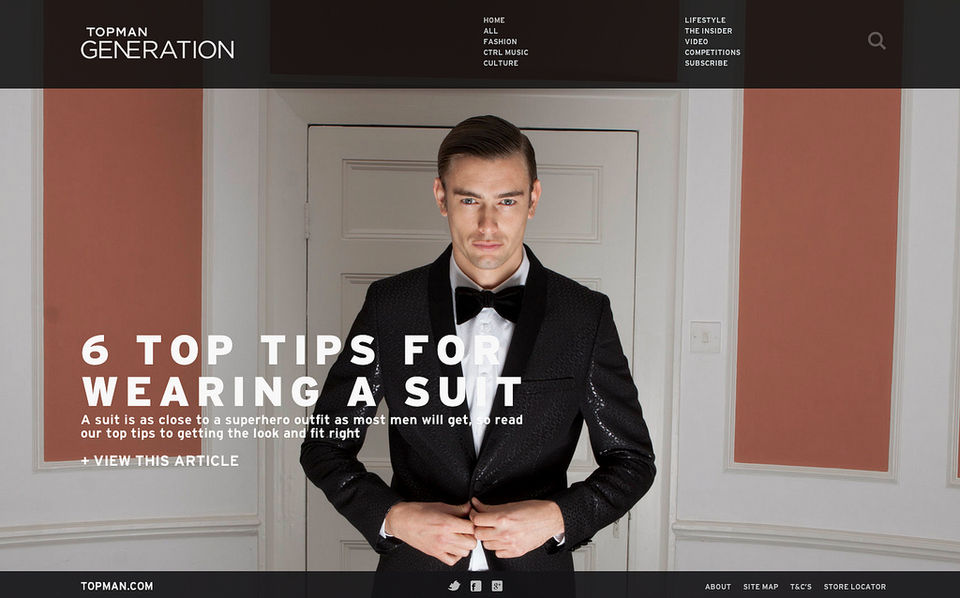Viewport: 960px width, 598px height.
Task: Go to the Video section
Action: (696, 42)
